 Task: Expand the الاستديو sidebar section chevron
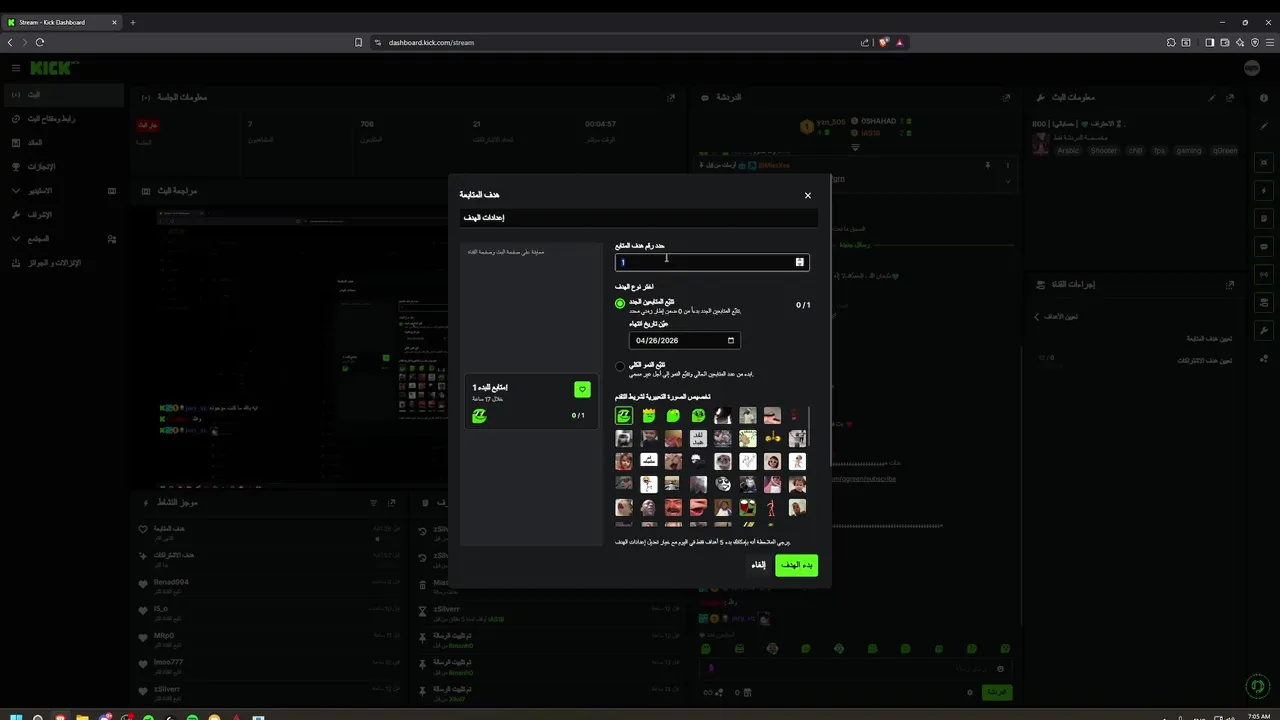click(x=16, y=190)
